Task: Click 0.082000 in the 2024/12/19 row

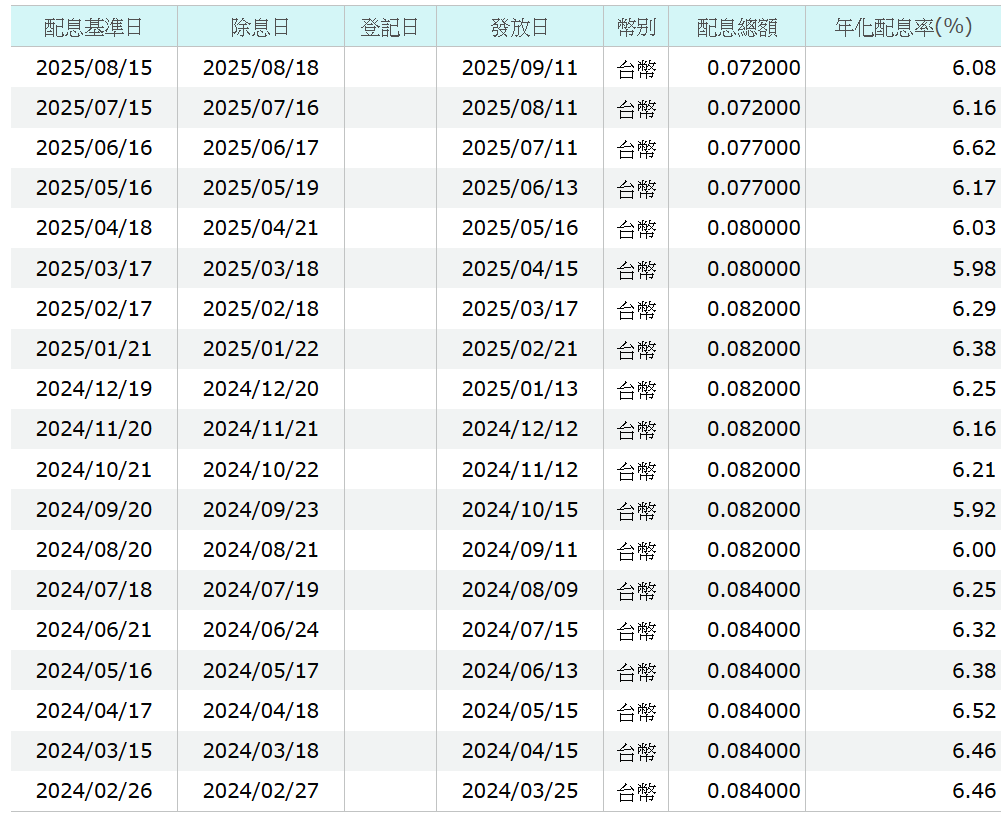Action: (754, 389)
